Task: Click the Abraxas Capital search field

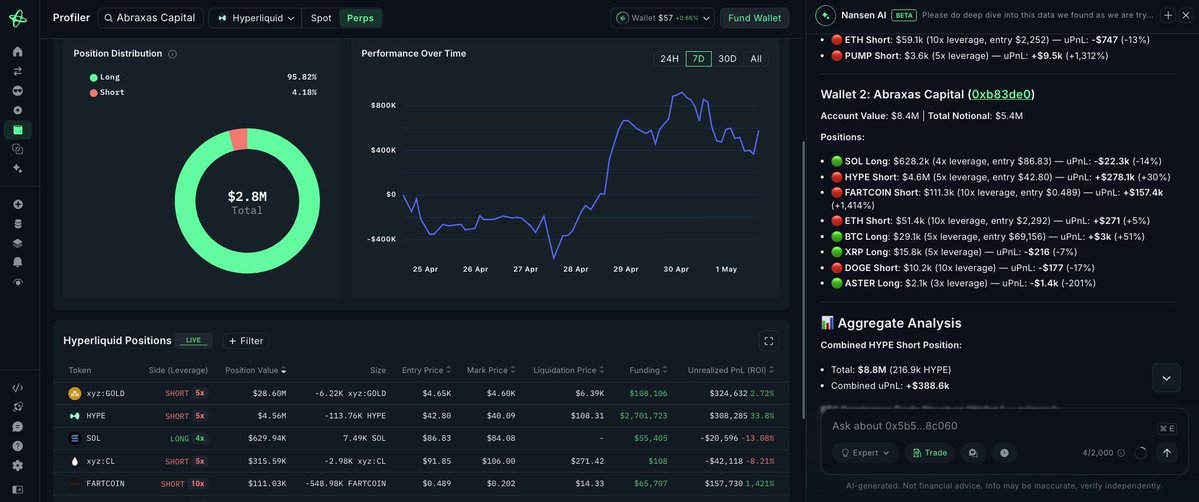Action: (x=151, y=18)
